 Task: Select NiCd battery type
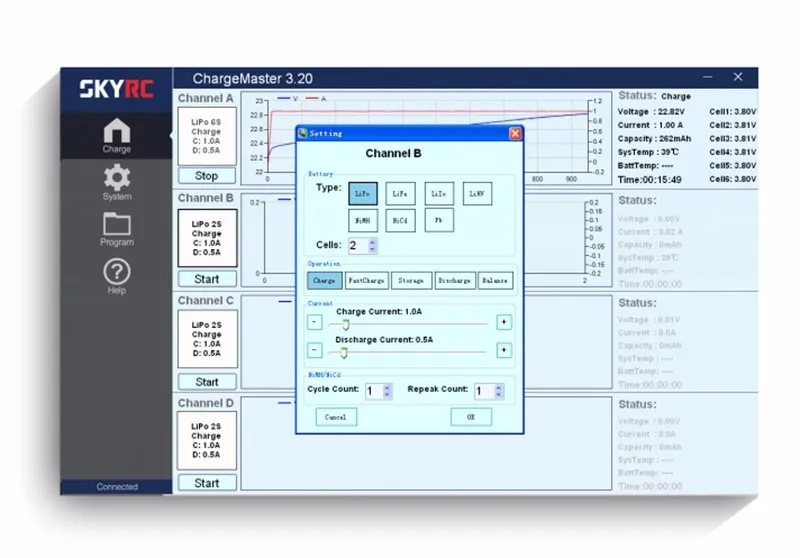(x=400, y=220)
